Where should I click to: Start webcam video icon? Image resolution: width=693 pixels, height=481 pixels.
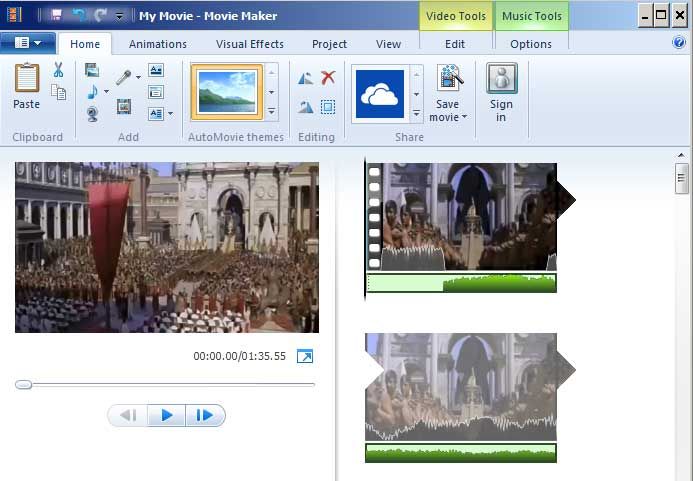(x=92, y=114)
